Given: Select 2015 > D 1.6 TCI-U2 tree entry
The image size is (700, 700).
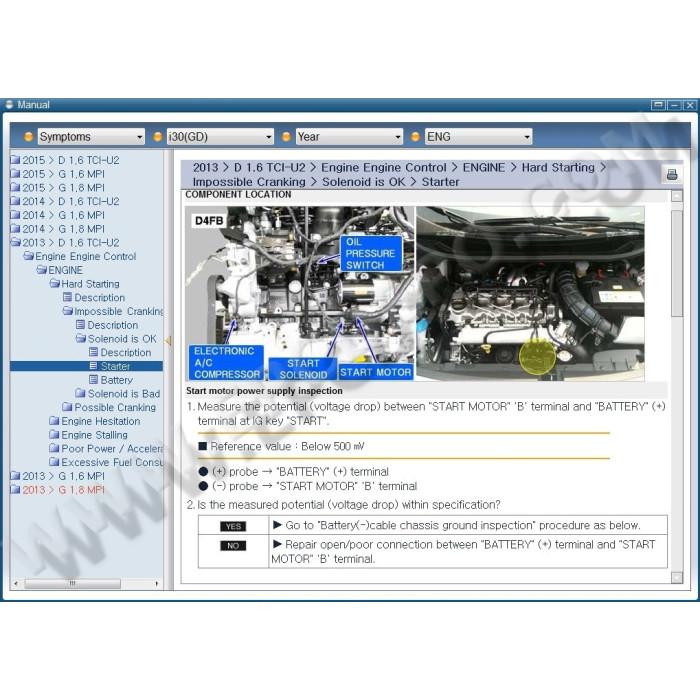Looking at the screenshot, I should tap(71, 160).
